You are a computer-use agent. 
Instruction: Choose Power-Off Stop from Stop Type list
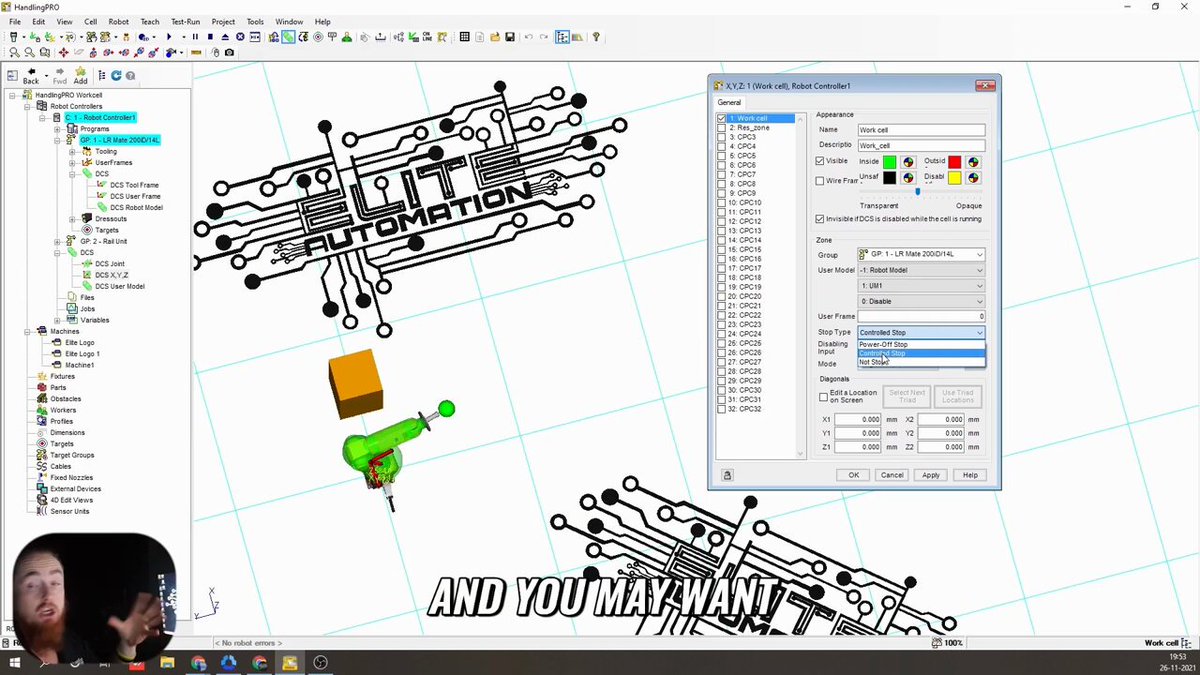coord(921,344)
